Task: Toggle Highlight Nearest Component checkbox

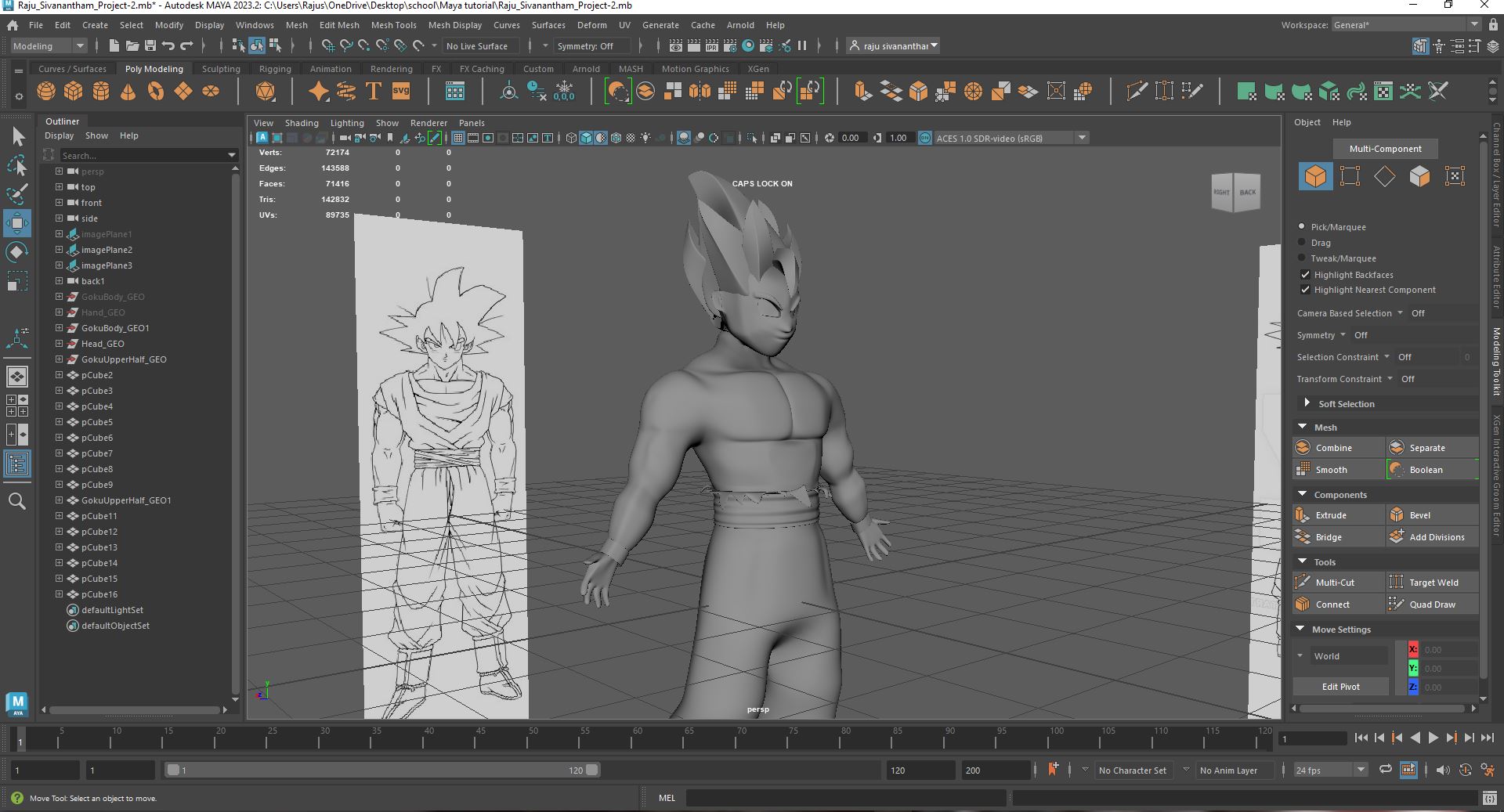Action: (1305, 289)
